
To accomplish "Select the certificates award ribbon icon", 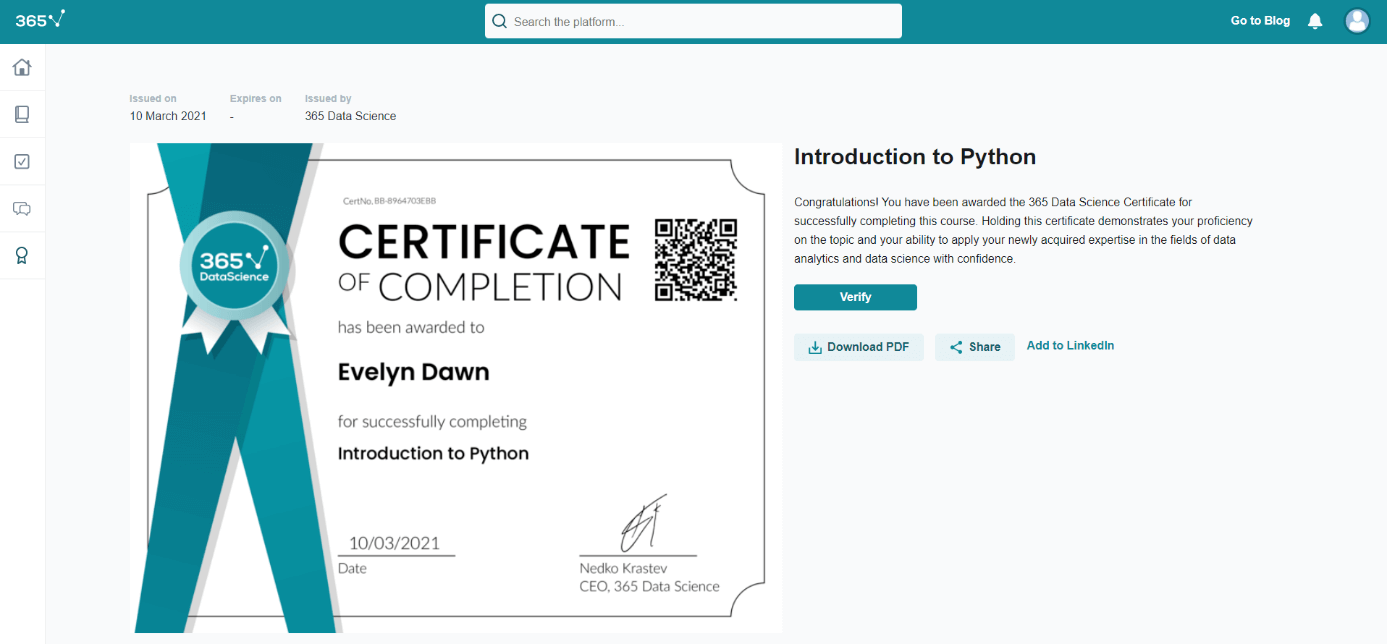I will coord(22,255).
